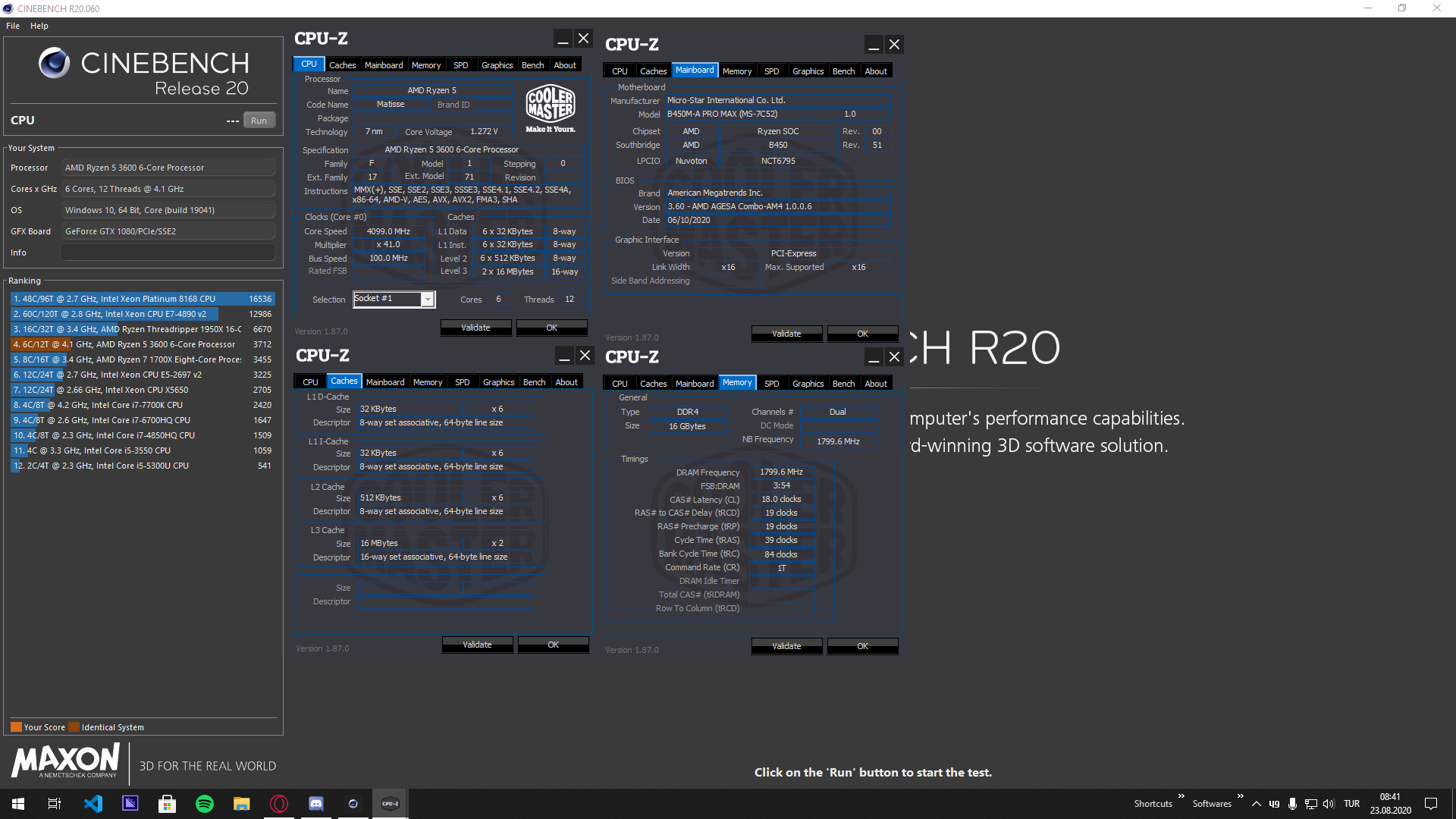
Task: Switch to Memory tab in top-left CPU-Z
Action: coord(426,65)
